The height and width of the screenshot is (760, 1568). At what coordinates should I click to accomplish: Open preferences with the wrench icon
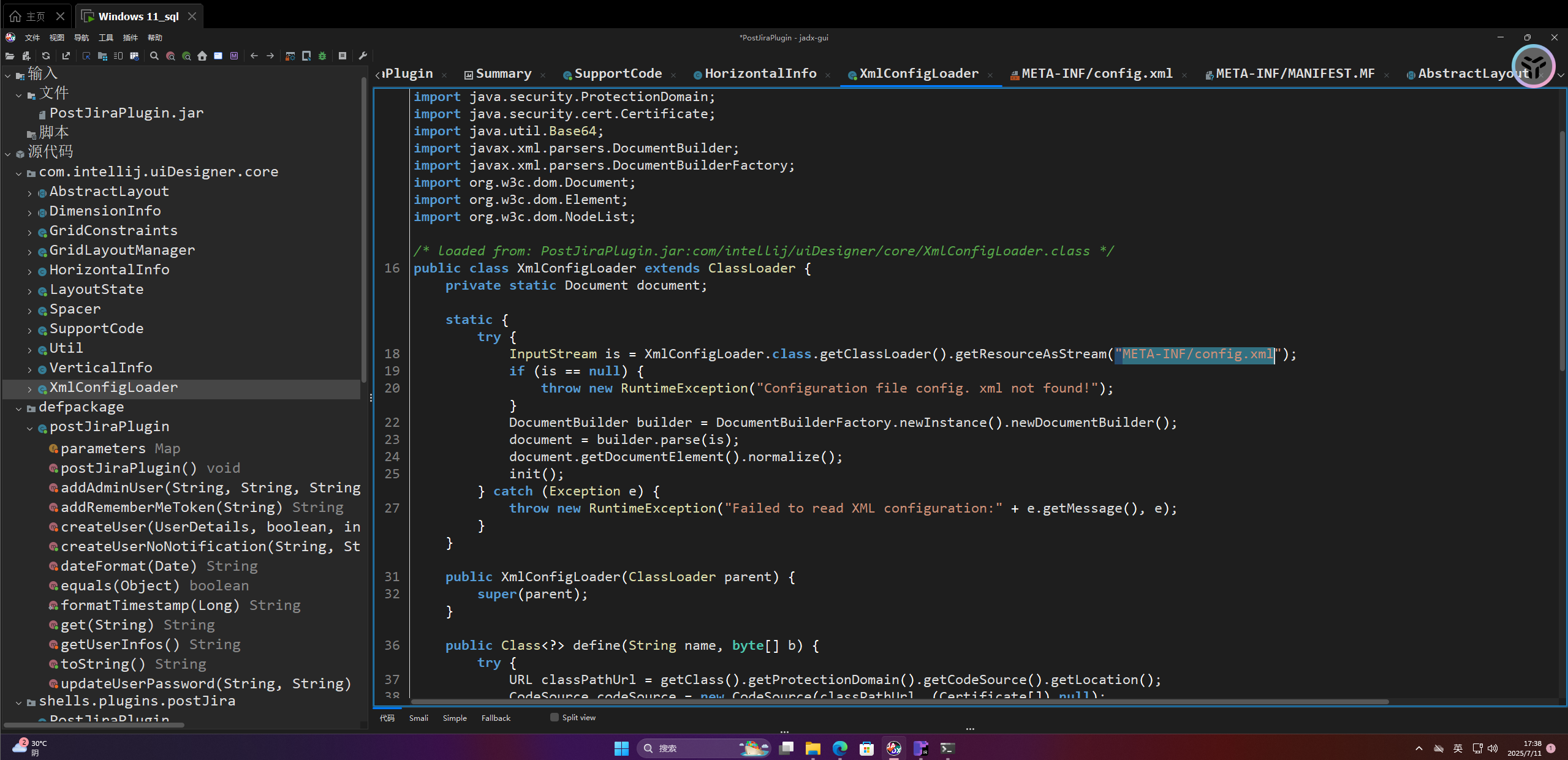[363, 56]
